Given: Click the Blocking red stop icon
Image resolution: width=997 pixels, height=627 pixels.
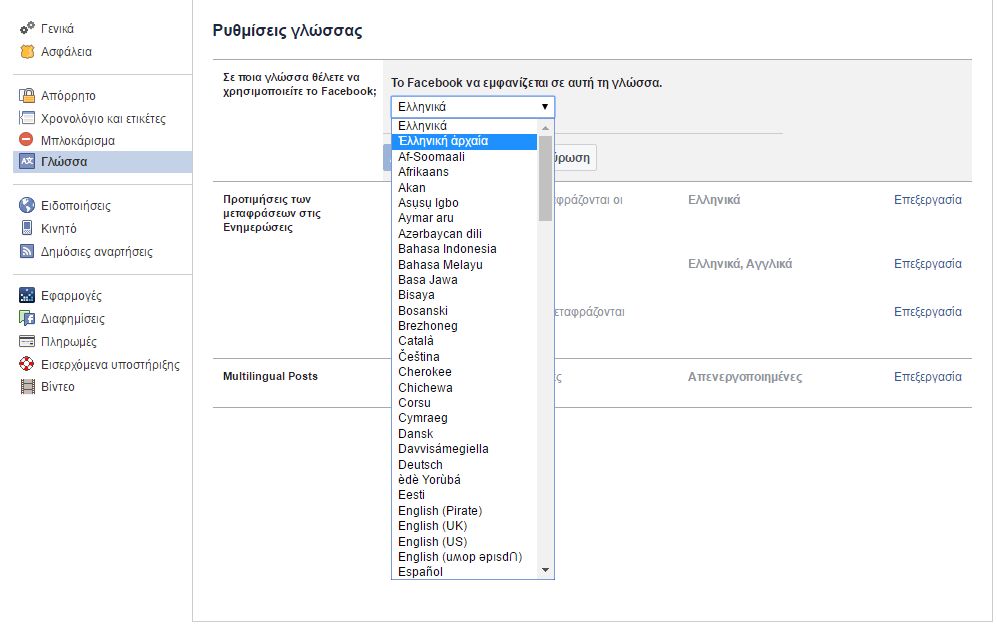Looking at the screenshot, I should pyautogui.click(x=28, y=140).
